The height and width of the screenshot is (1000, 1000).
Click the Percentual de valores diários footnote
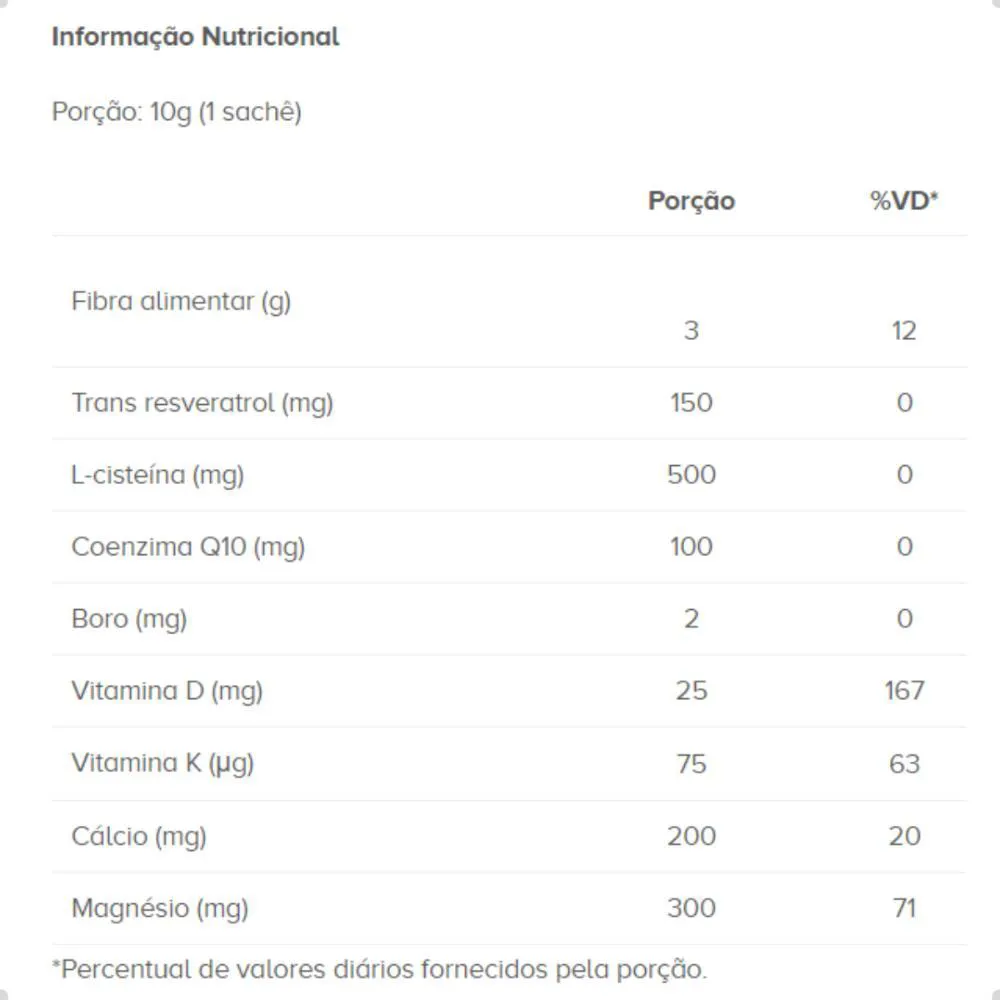379,970
